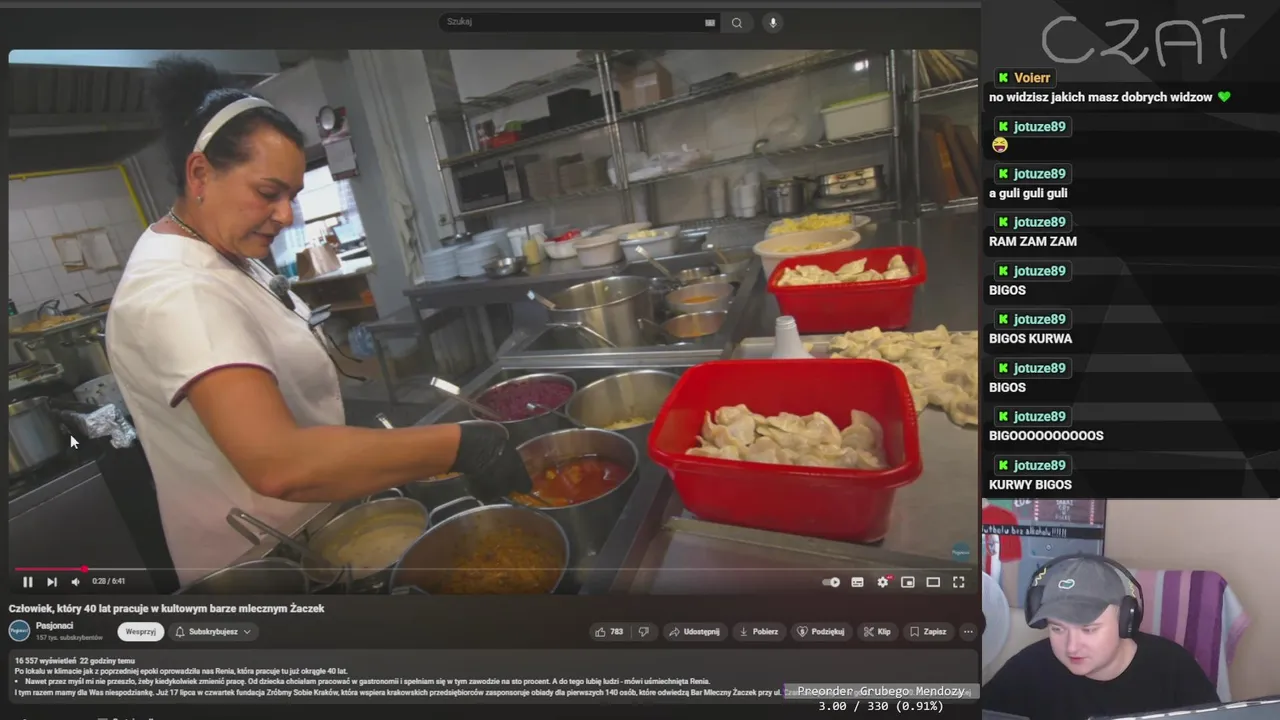
Task: Open player settings gear
Action: (883, 582)
